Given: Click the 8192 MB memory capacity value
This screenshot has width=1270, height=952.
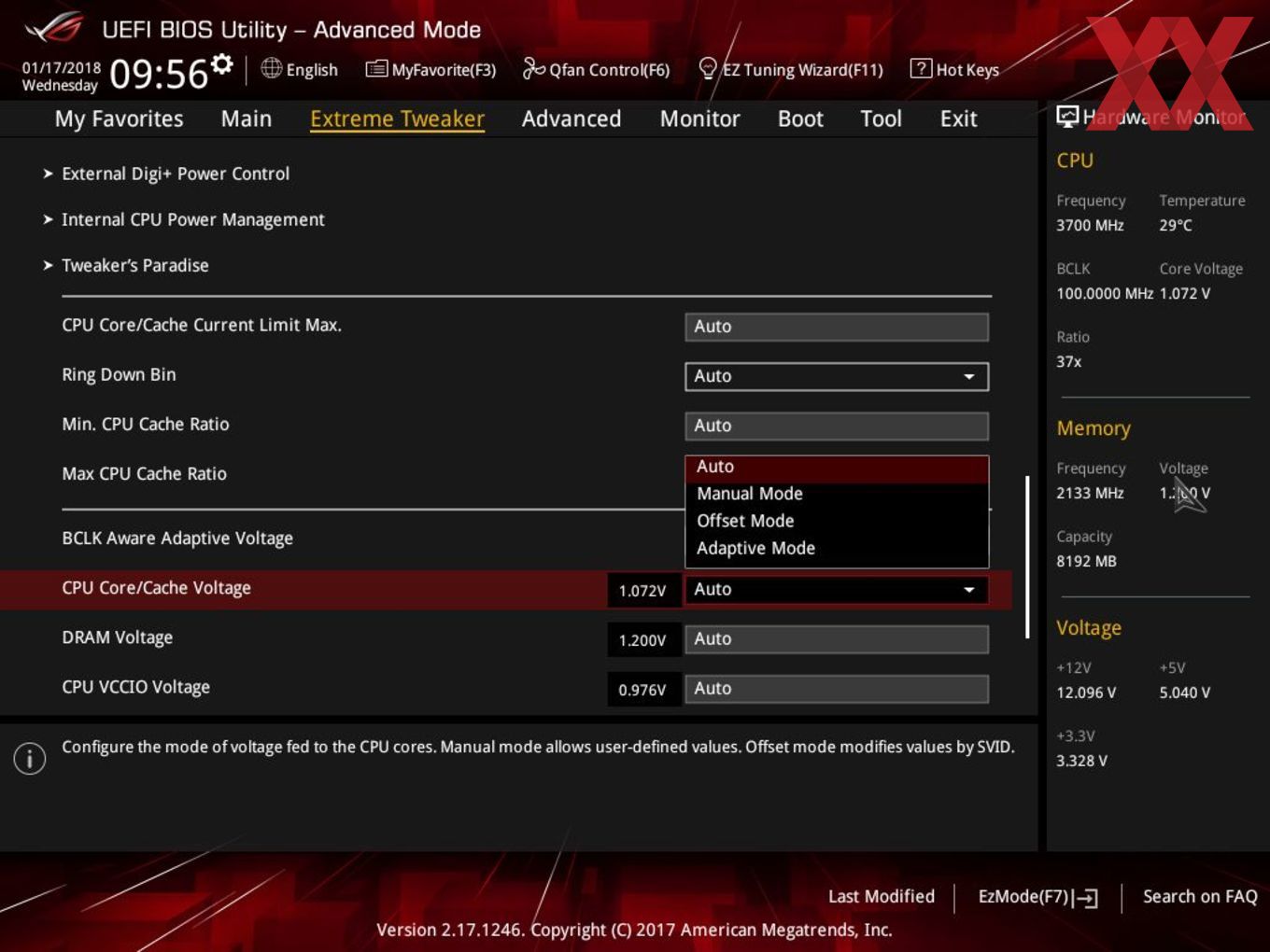Looking at the screenshot, I should click(1086, 561).
